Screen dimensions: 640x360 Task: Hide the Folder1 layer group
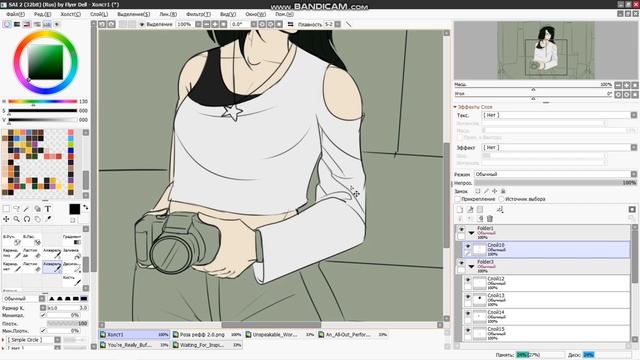point(461,229)
